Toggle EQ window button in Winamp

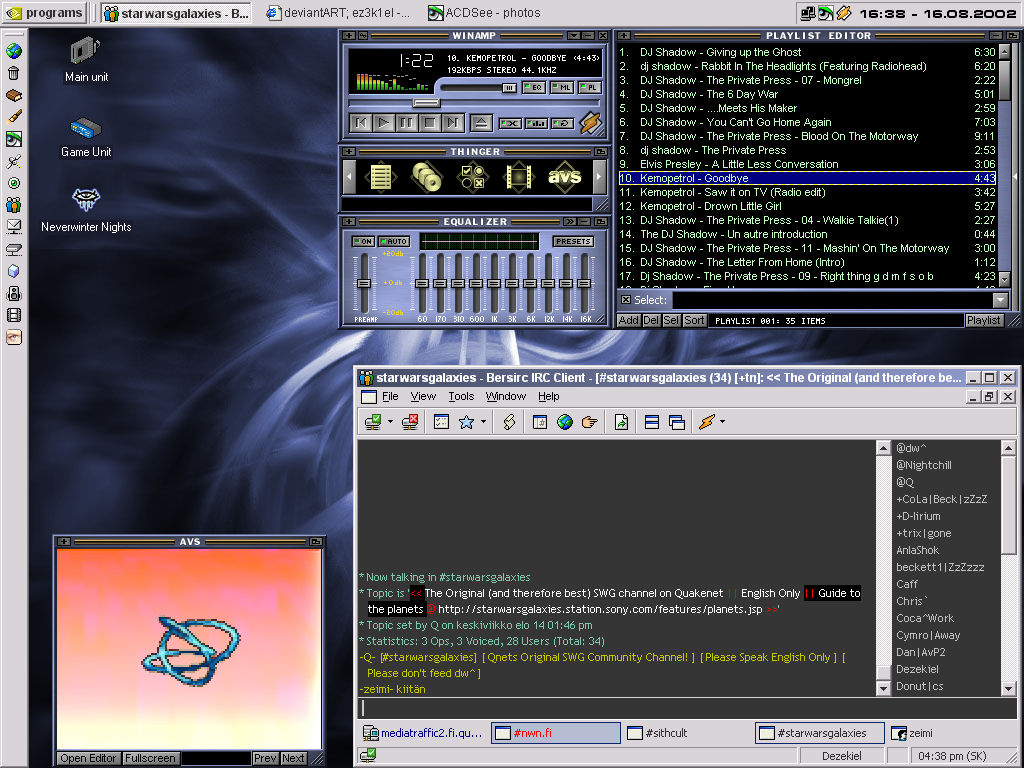point(534,88)
